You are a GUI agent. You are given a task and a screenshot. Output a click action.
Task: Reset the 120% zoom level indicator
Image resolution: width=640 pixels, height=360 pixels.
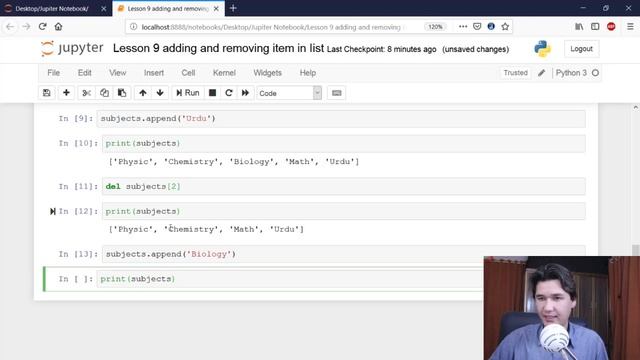point(435,27)
